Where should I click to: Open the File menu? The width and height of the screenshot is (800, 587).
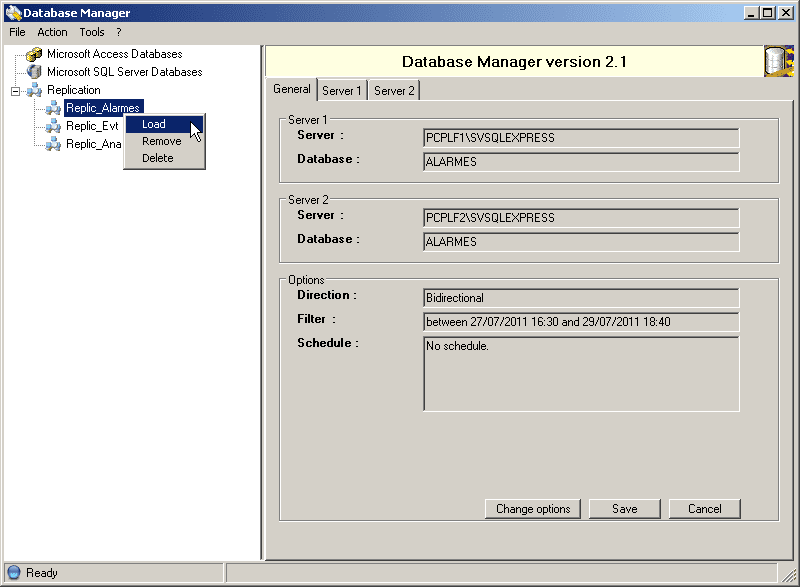pos(17,32)
